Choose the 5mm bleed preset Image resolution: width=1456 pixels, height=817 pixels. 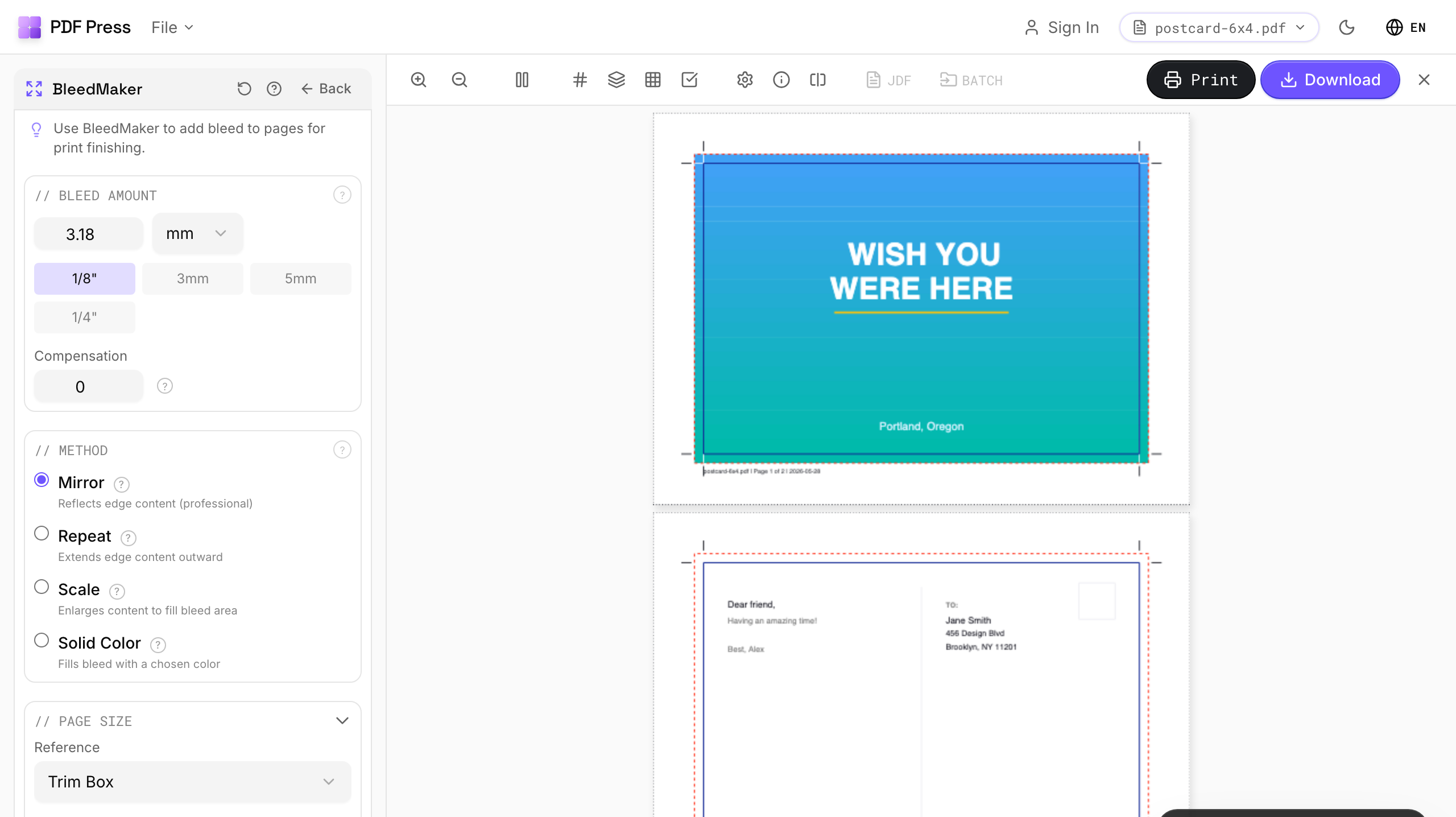[301, 279]
